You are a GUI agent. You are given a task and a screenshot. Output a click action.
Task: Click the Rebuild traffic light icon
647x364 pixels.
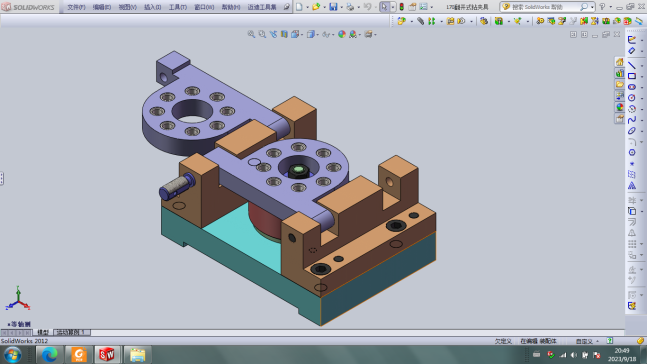401,7
